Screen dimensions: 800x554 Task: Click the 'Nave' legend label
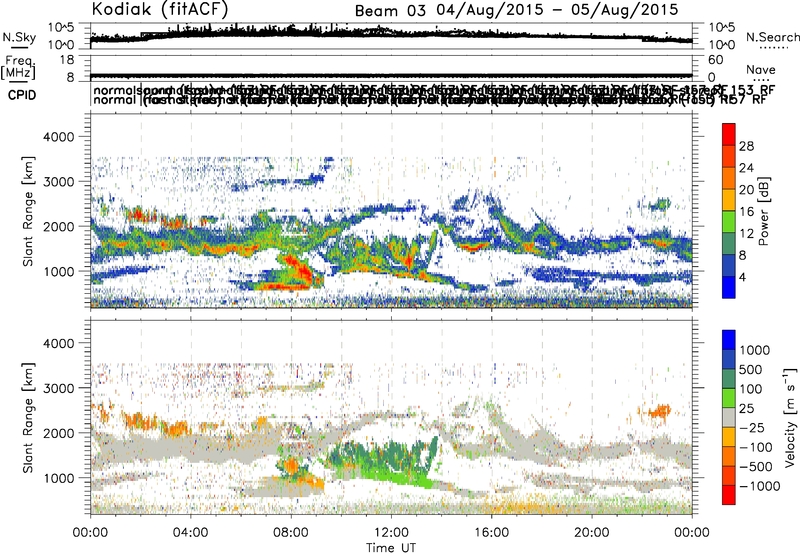pyautogui.click(x=760, y=69)
